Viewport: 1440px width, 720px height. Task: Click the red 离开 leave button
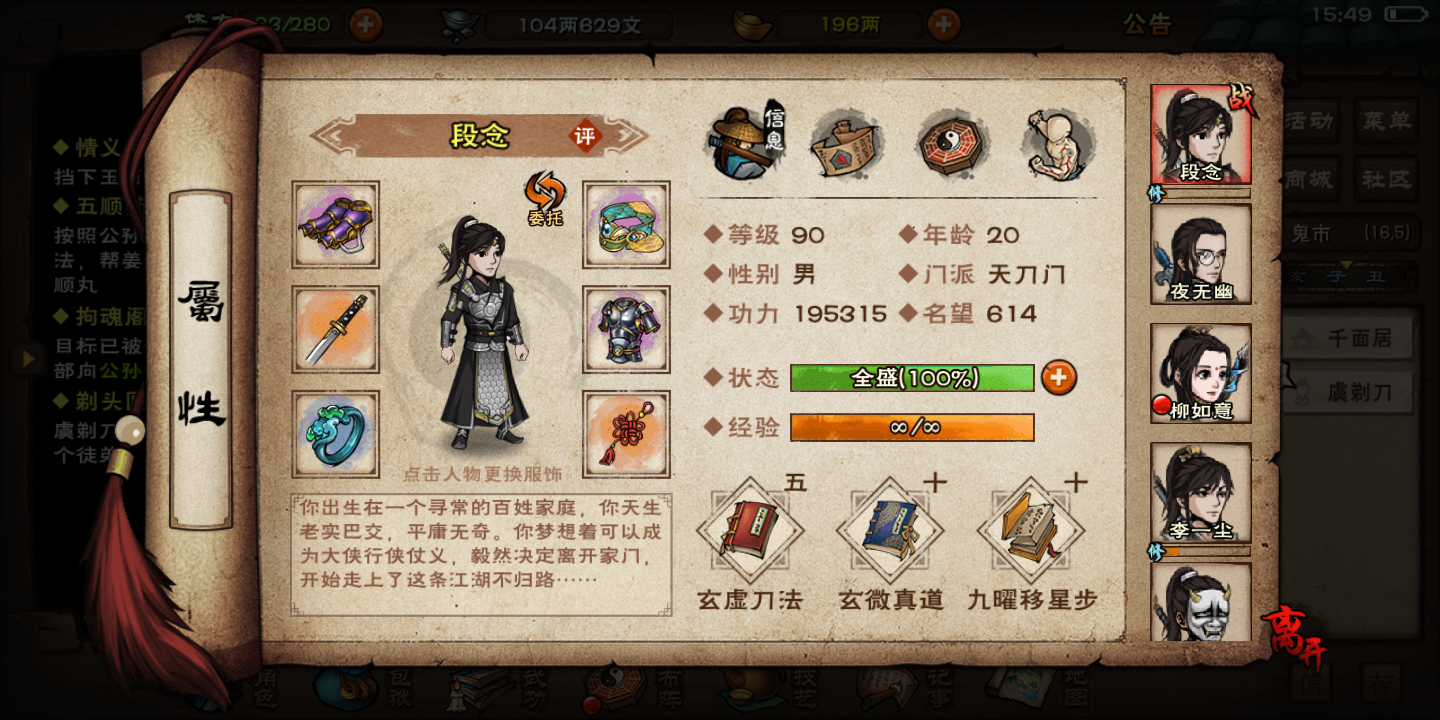(1297, 638)
